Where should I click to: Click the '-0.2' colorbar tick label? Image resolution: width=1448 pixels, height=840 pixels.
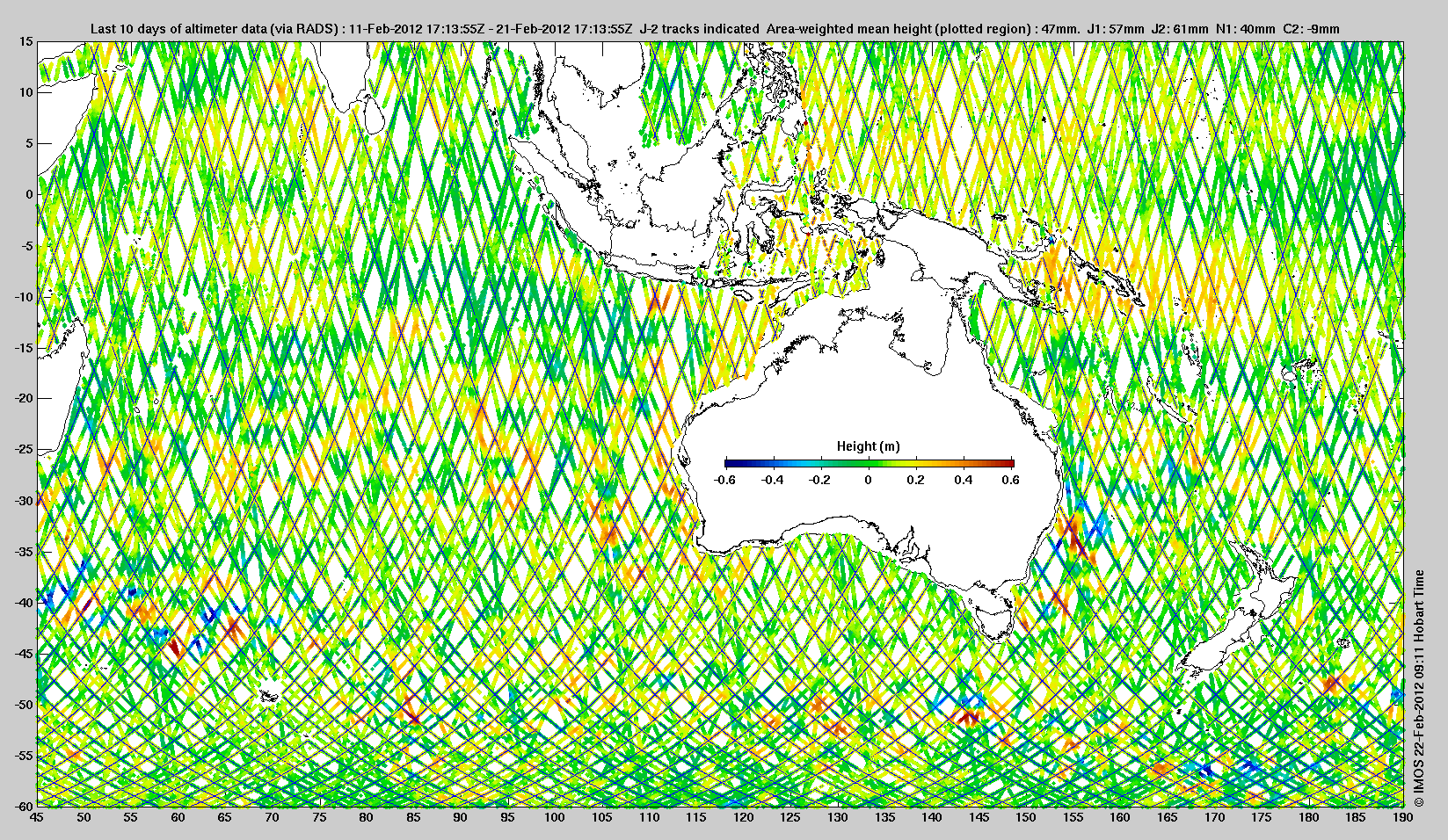[820, 480]
